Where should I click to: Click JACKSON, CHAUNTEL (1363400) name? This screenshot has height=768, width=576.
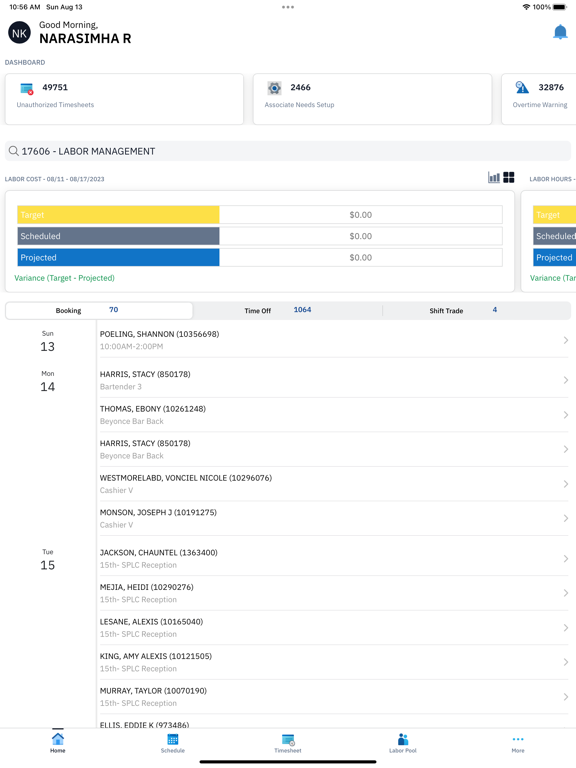pyautogui.click(x=159, y=552)
